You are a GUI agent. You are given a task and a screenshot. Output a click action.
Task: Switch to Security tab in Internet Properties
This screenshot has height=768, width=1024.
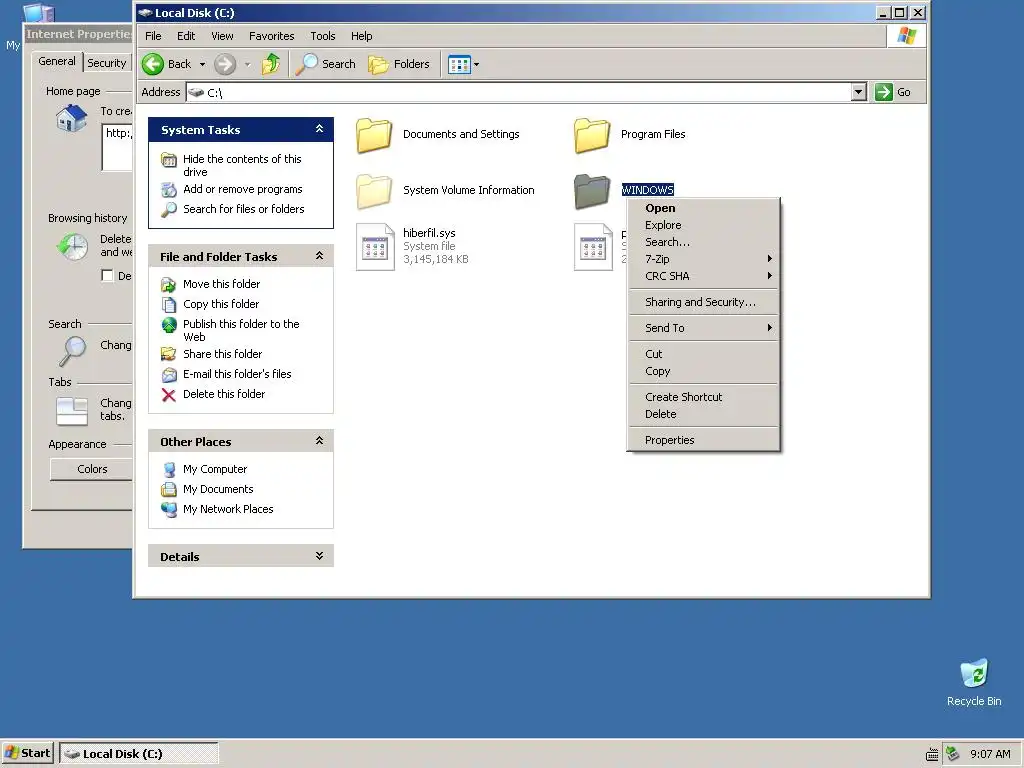106,63
